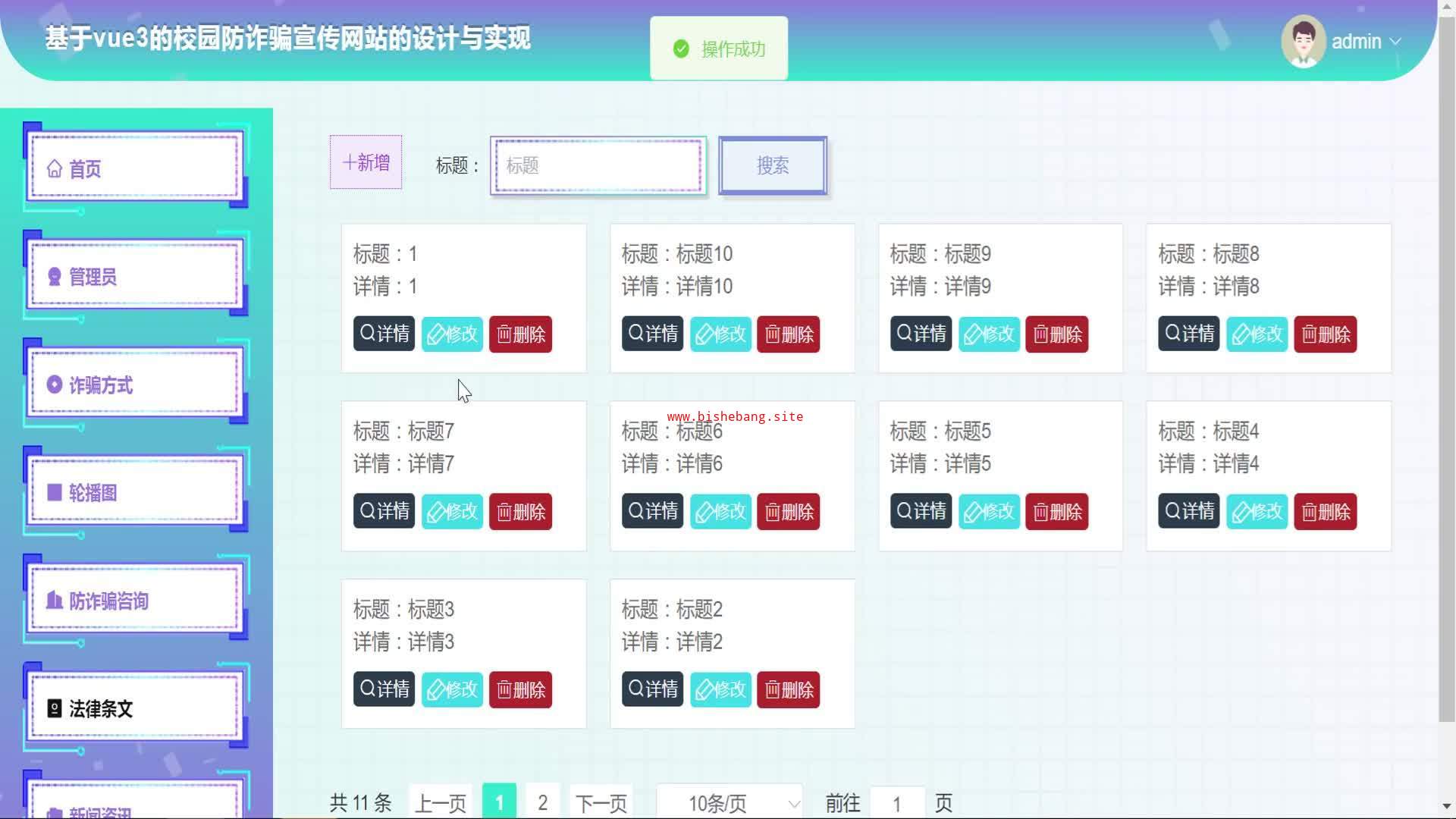
Task: Delete the 标题2 card entry
Action: click(788, 690)
